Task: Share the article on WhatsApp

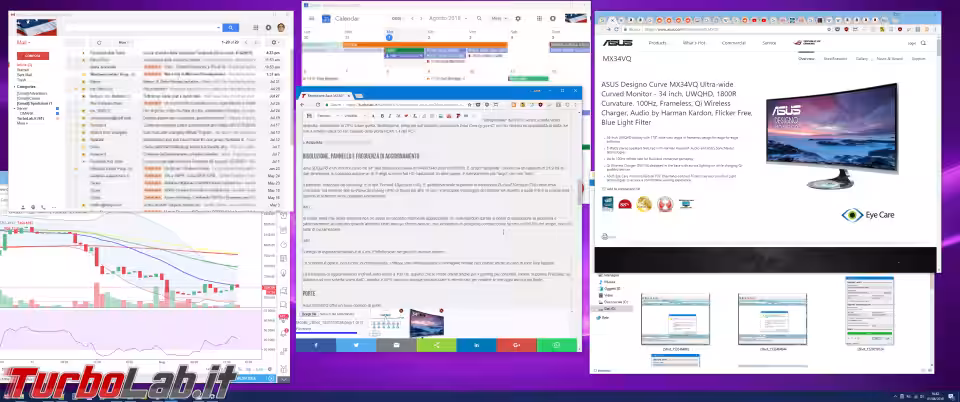Action: pyautogui.click(x=557, y=345)
